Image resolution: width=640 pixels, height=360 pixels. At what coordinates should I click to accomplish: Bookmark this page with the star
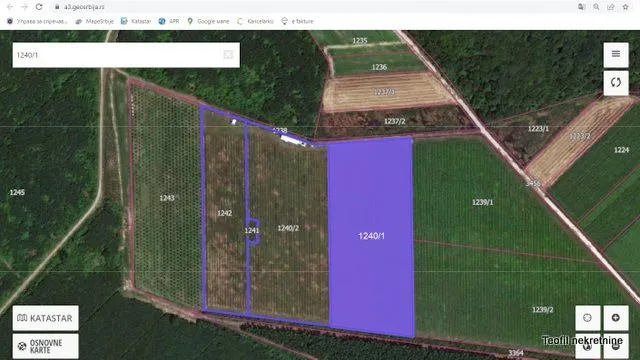point(625,7)
